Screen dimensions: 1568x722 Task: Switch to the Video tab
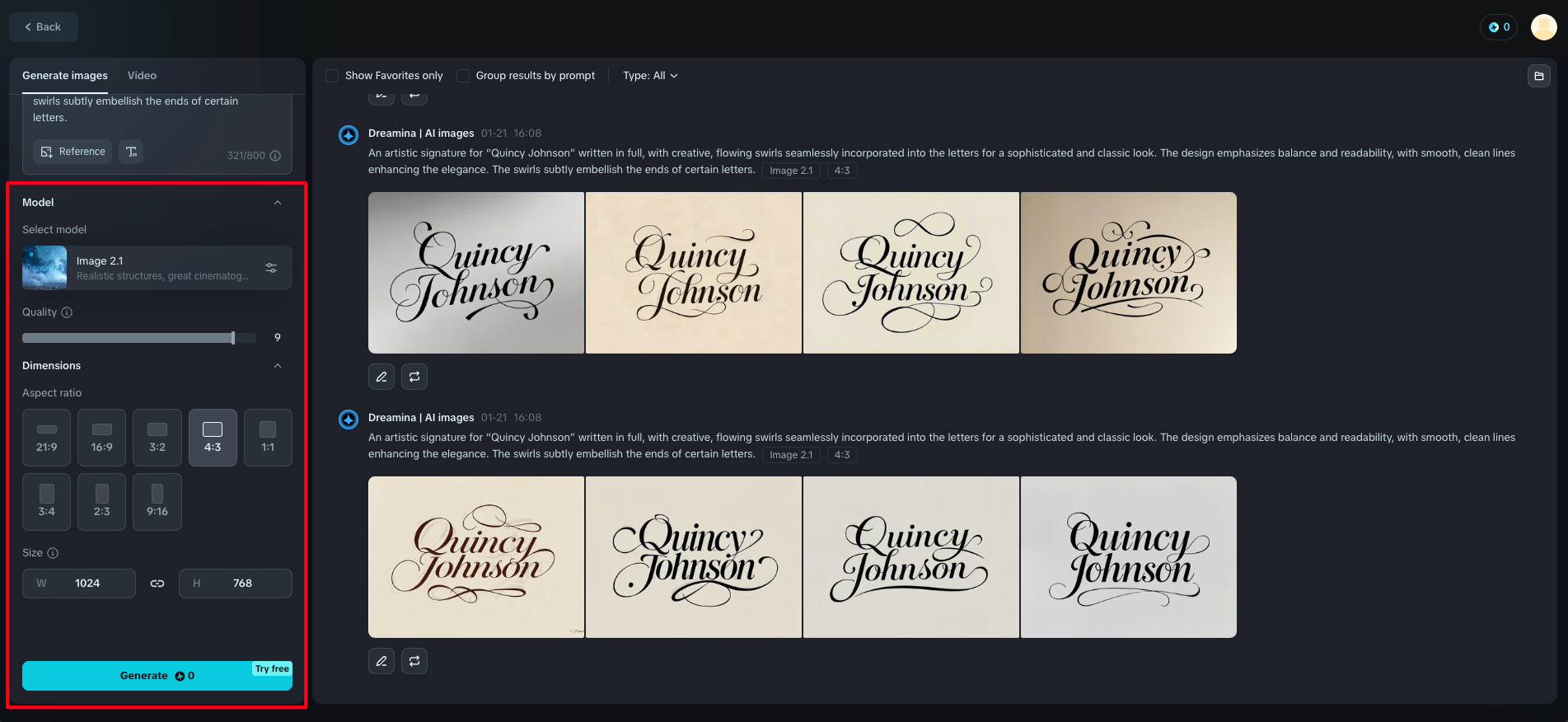tap(142, 76)
